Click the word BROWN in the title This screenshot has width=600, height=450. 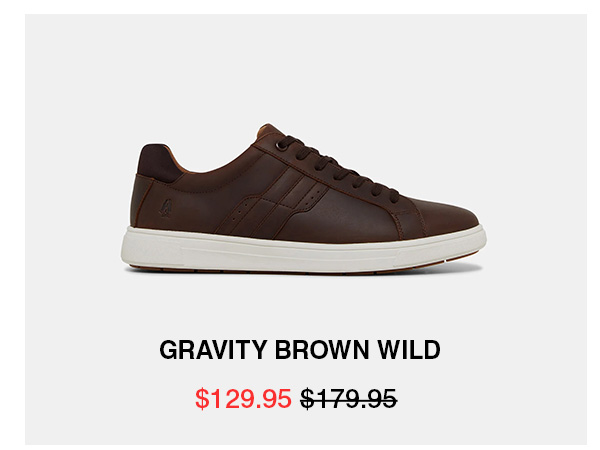(x=322, y=349)
